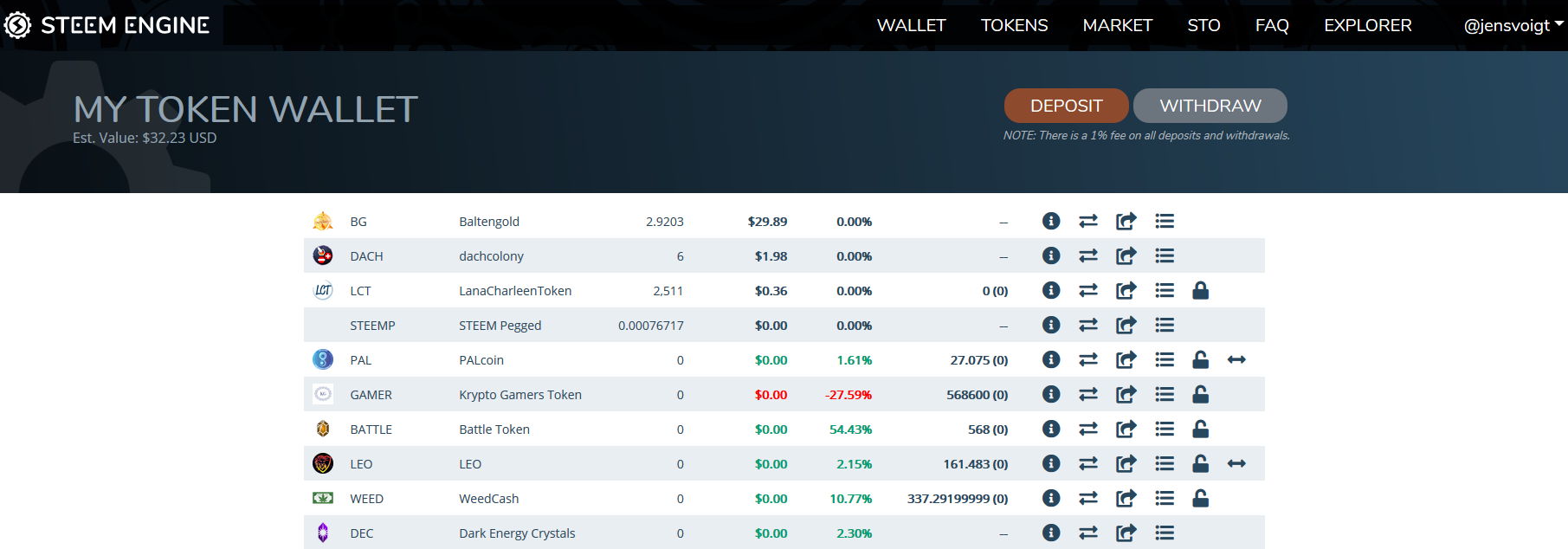The width and height of the screenshot is (1568, 549).
Task: Click the Est. Value $32.23 USD text
Action: [145, 138]
